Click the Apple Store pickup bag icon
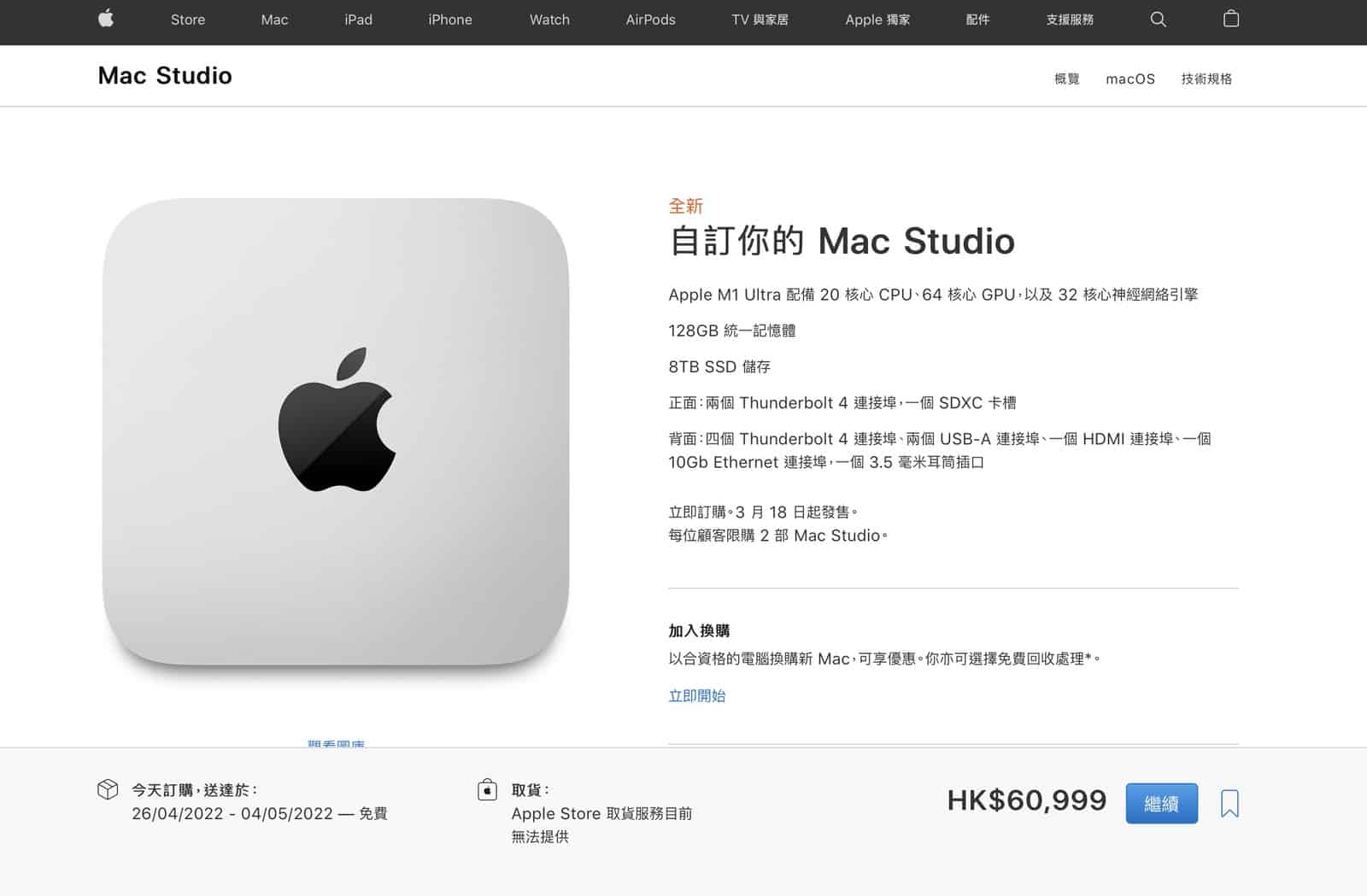 click(x=487, y=789)
